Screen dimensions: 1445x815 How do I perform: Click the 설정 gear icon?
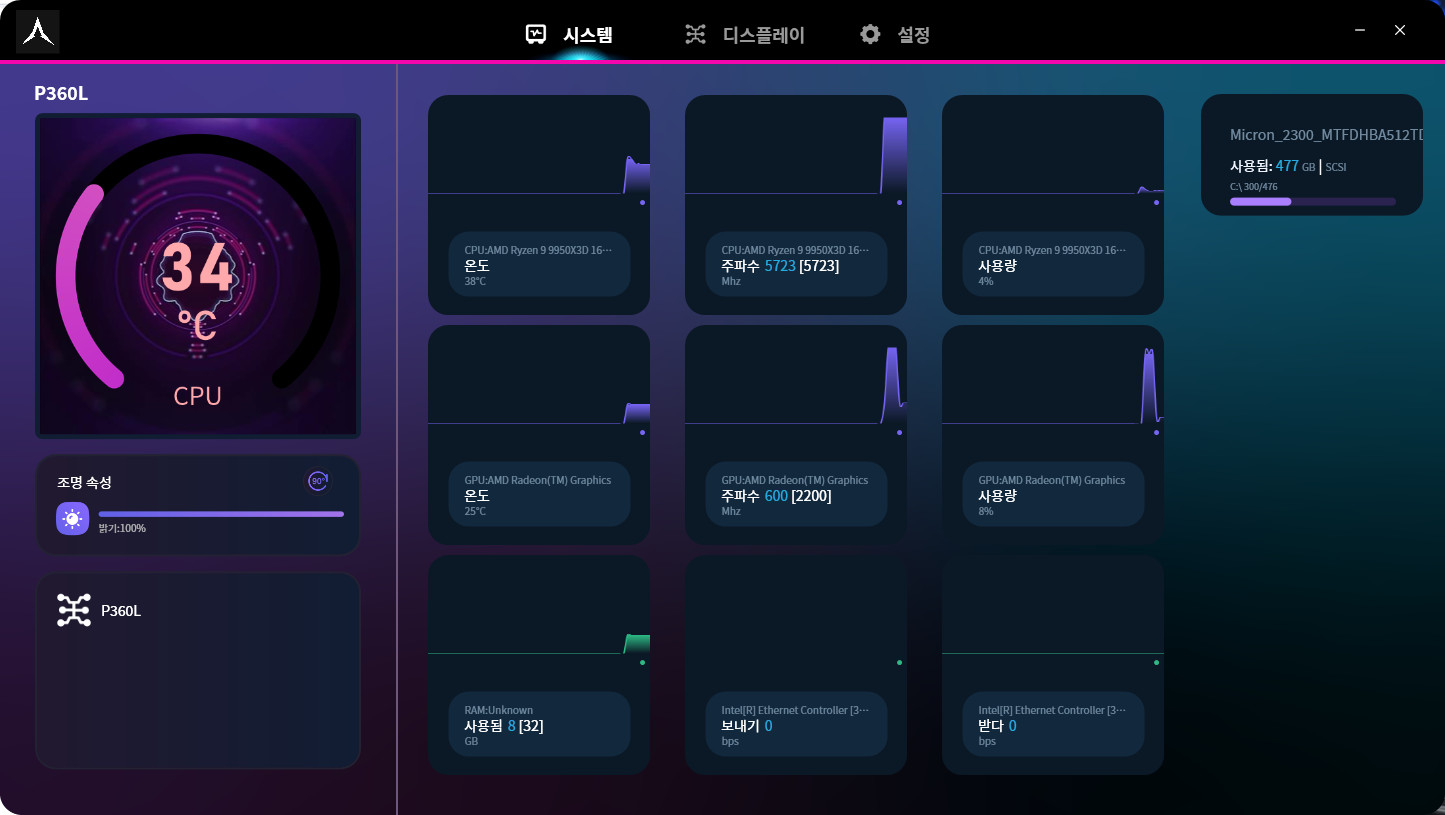tap(870, 35)
